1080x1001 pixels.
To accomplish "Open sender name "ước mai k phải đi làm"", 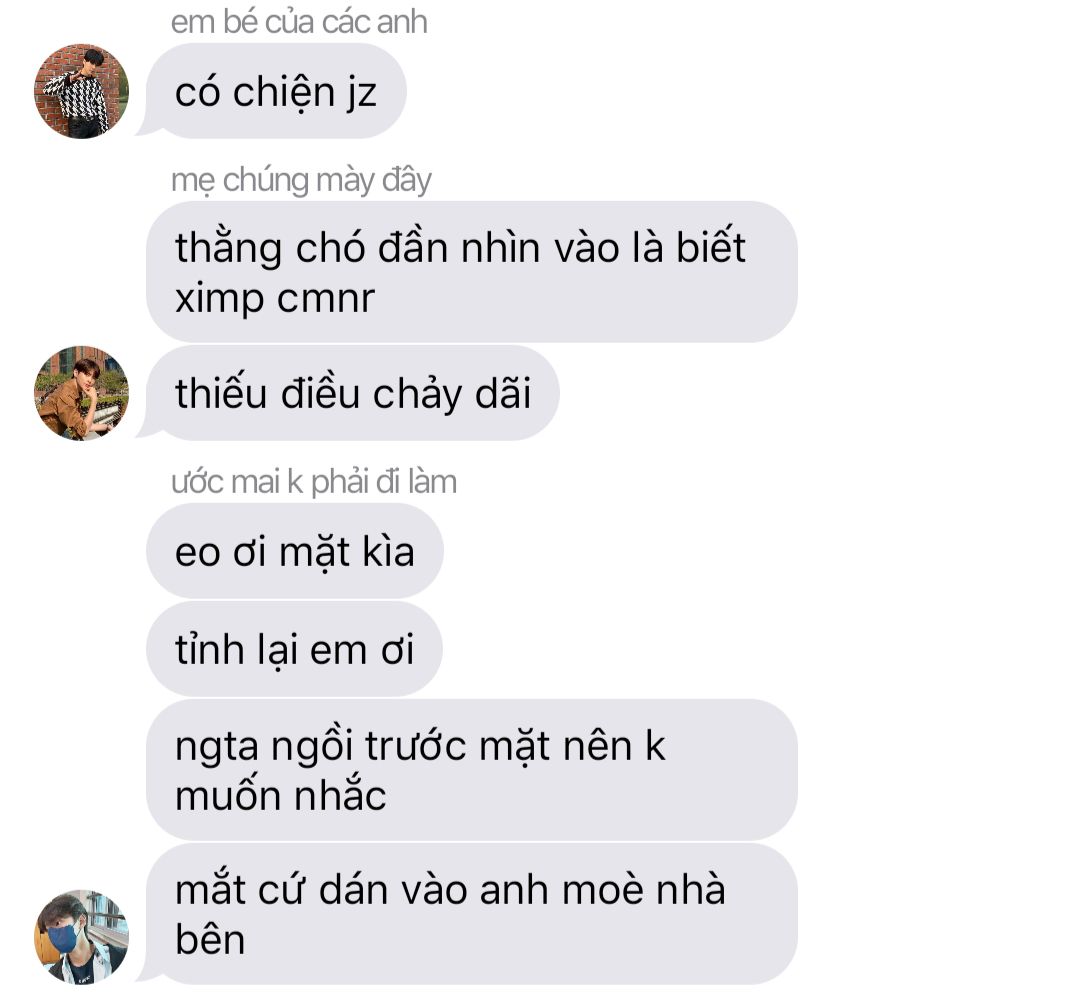I will (313, 482).
